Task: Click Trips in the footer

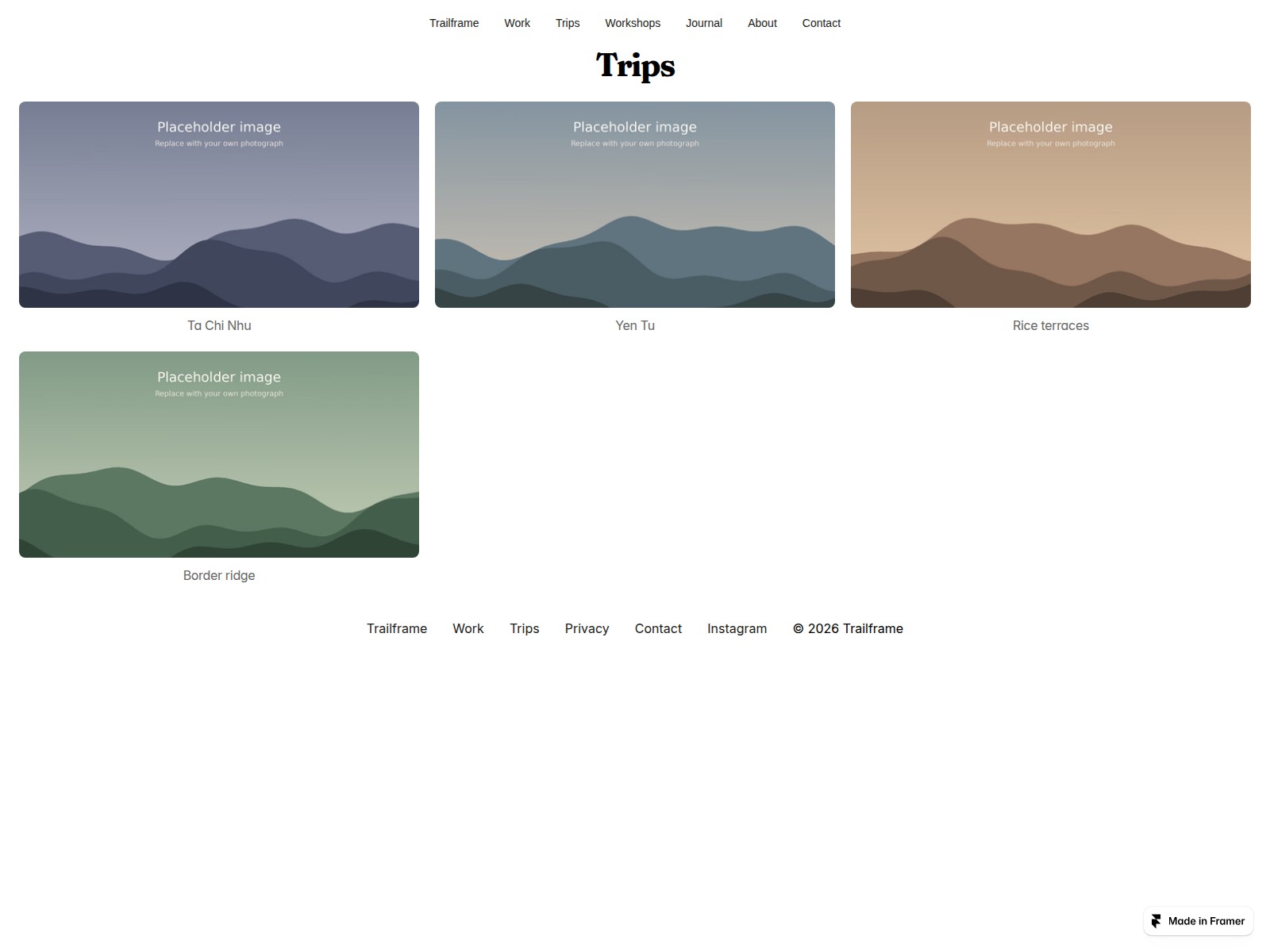Action: (x=525, y=628)
